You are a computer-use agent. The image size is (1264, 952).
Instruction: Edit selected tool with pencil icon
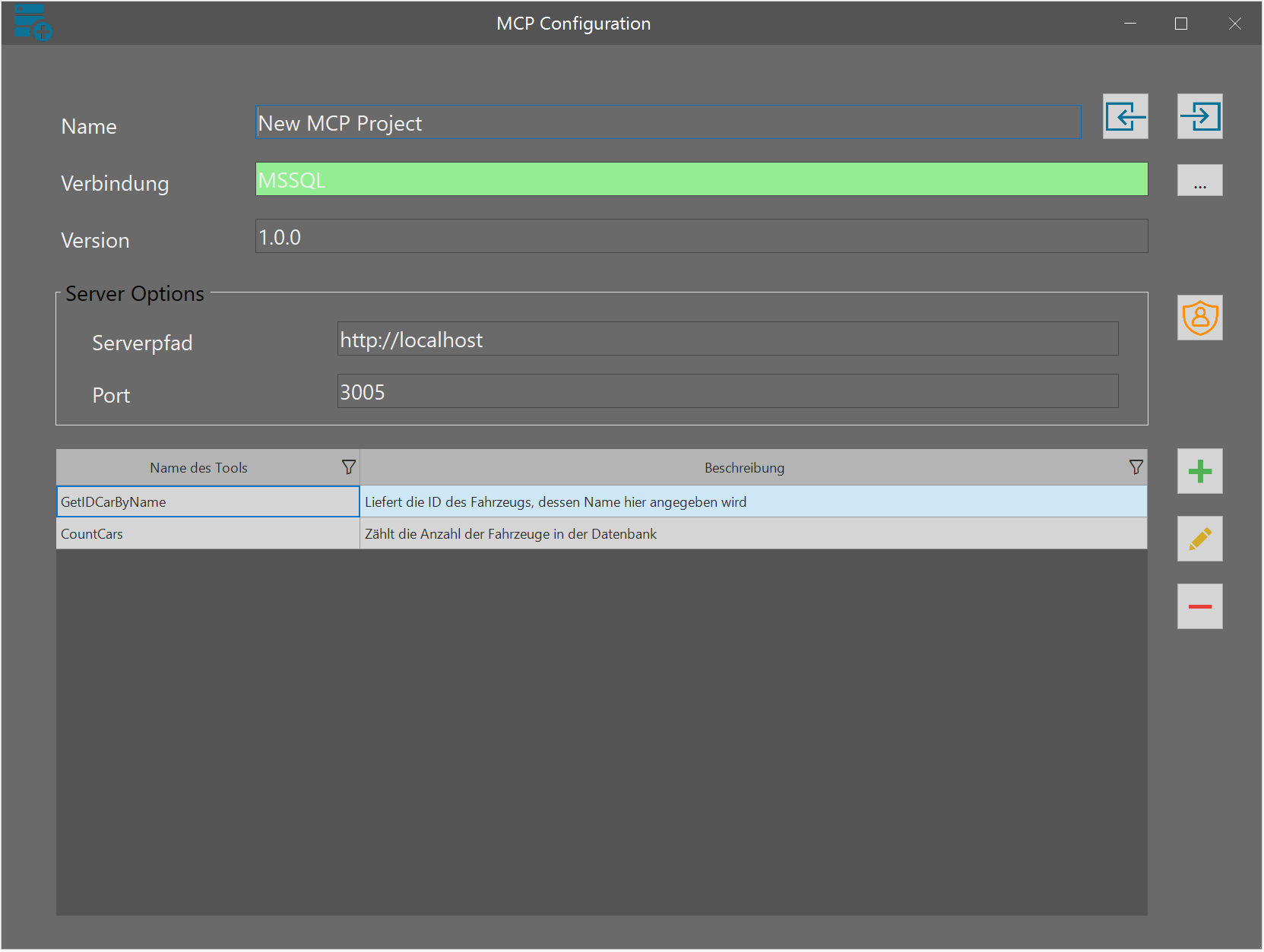tap(1199, 539)
